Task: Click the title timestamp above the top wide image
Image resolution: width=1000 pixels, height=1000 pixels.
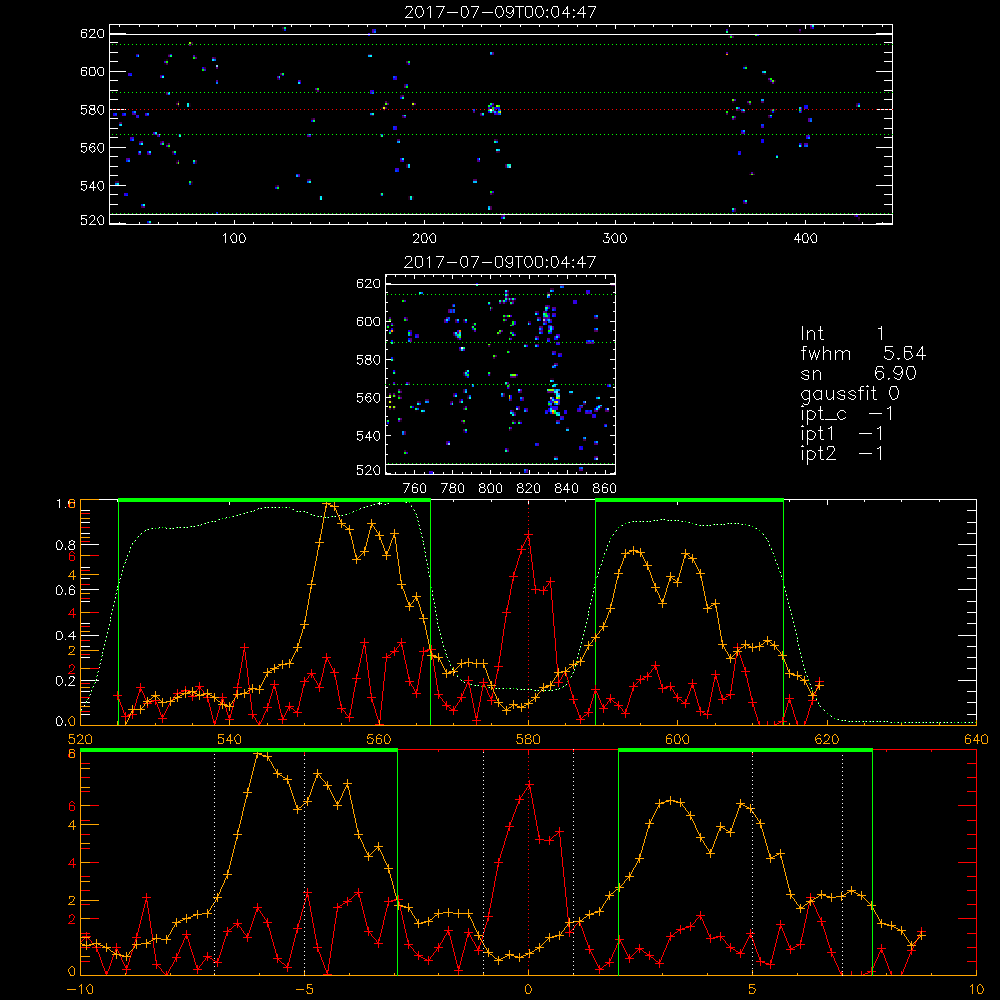Action: (501, 12)
